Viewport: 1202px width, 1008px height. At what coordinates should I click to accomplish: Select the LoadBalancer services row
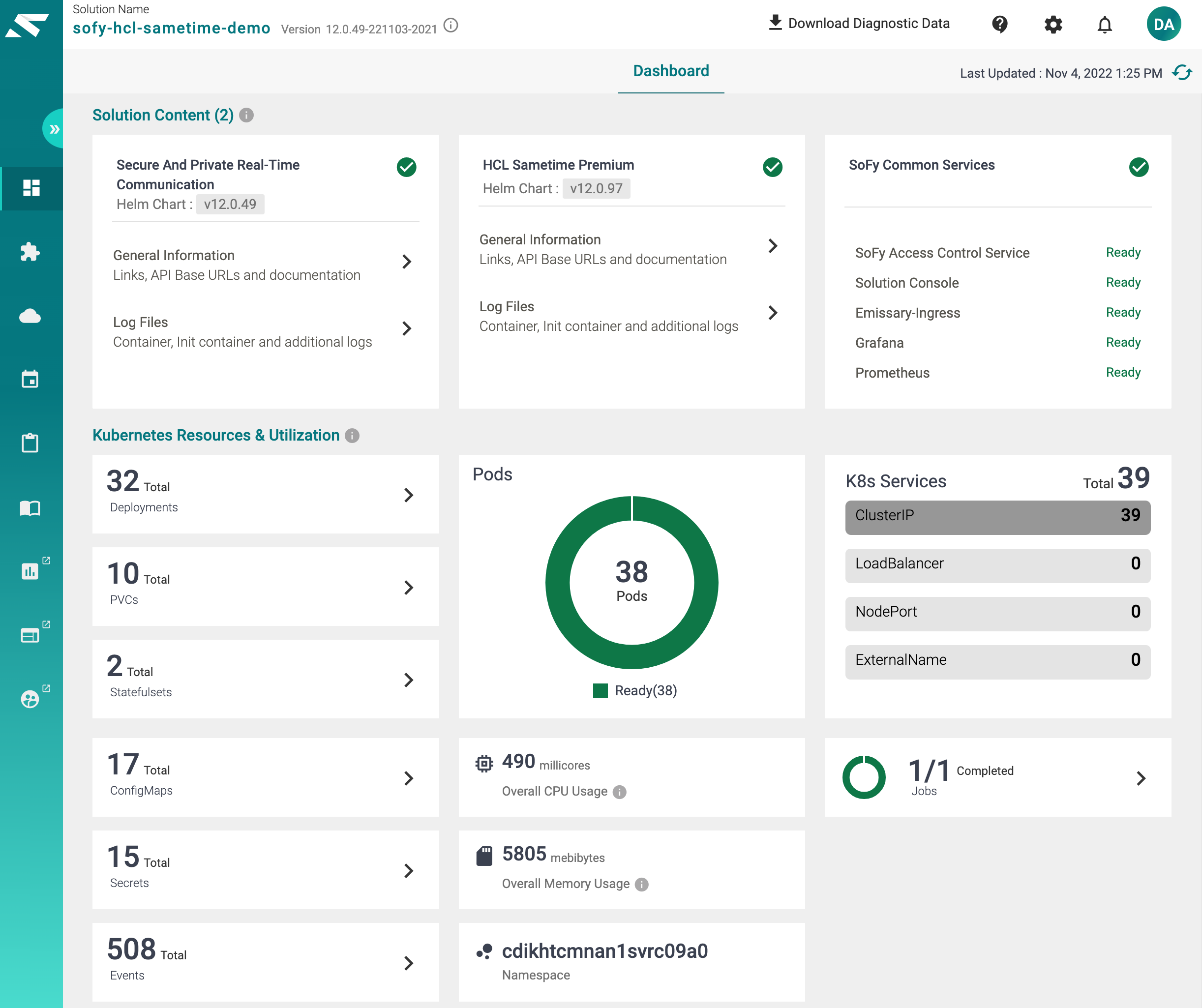coord(998,565)
